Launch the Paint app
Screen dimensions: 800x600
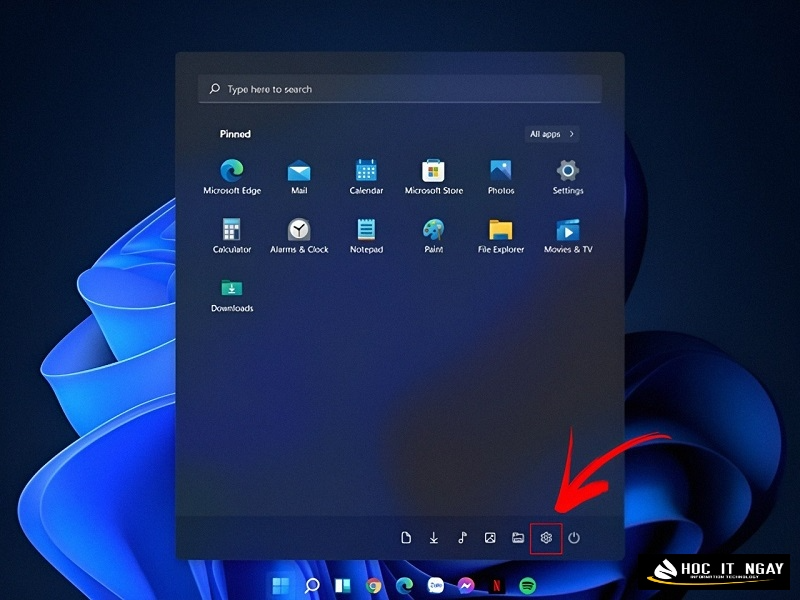click(x=434, y=236)
